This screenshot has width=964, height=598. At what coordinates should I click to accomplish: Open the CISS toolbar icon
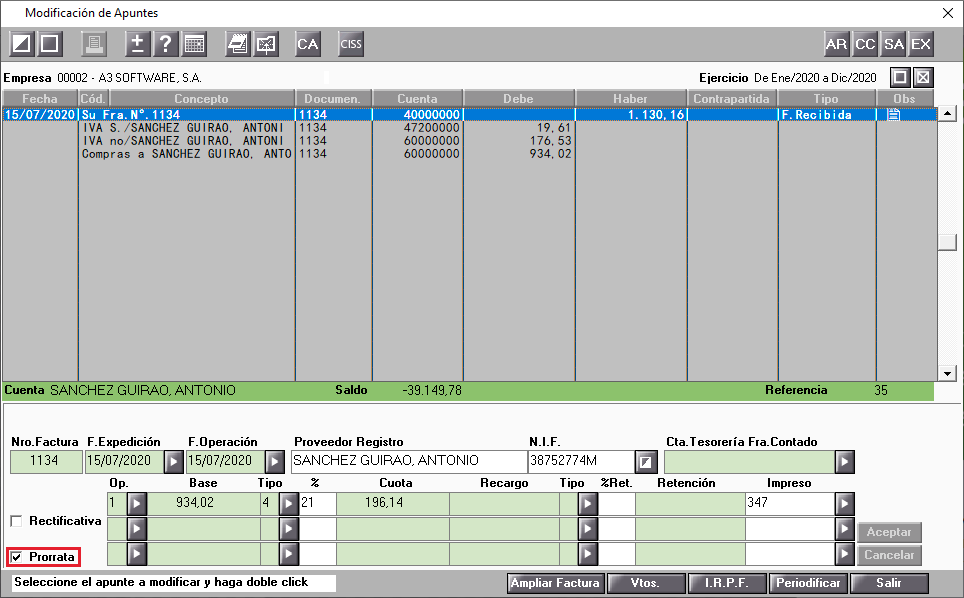coord(350,44)
